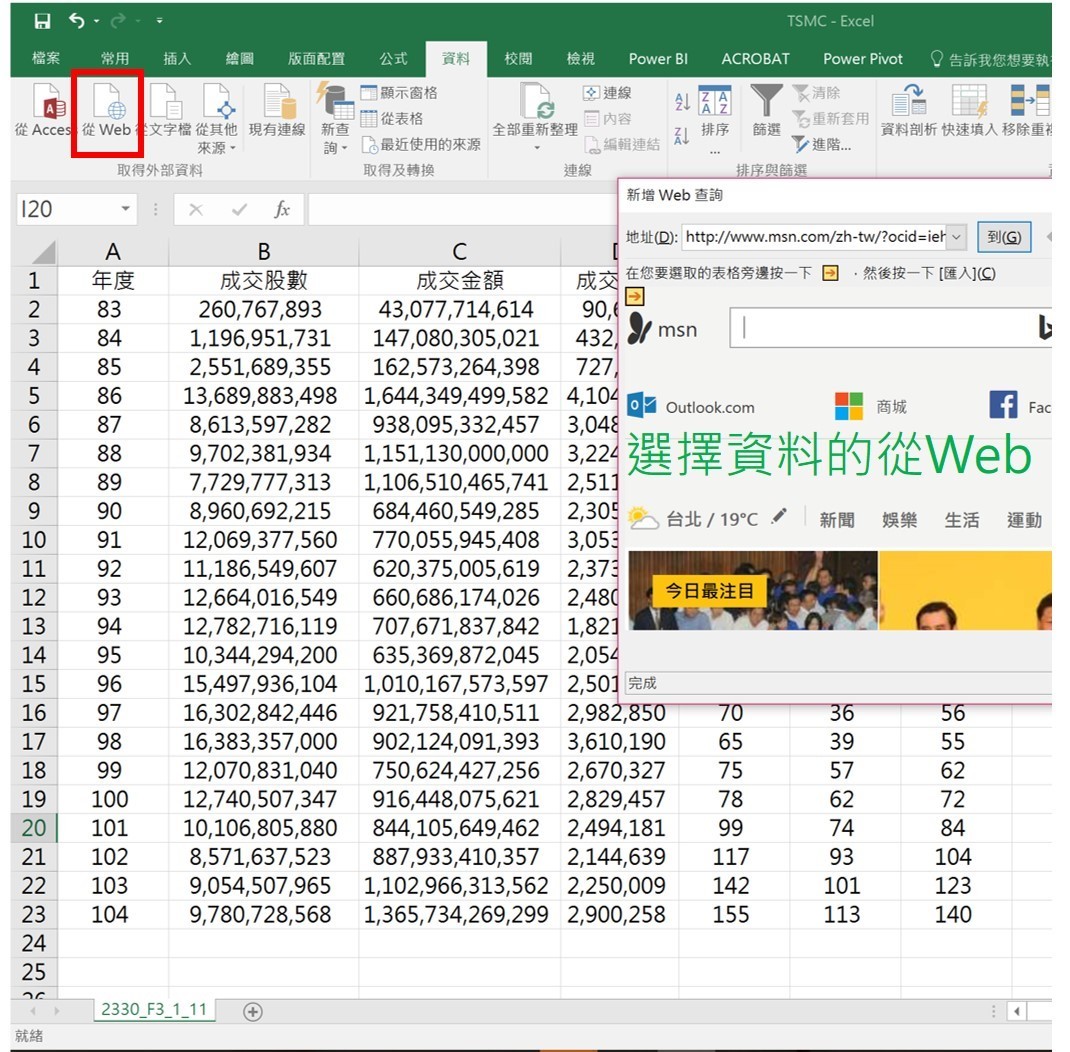Switch to the Power BI tab

[x=658, y=59]
